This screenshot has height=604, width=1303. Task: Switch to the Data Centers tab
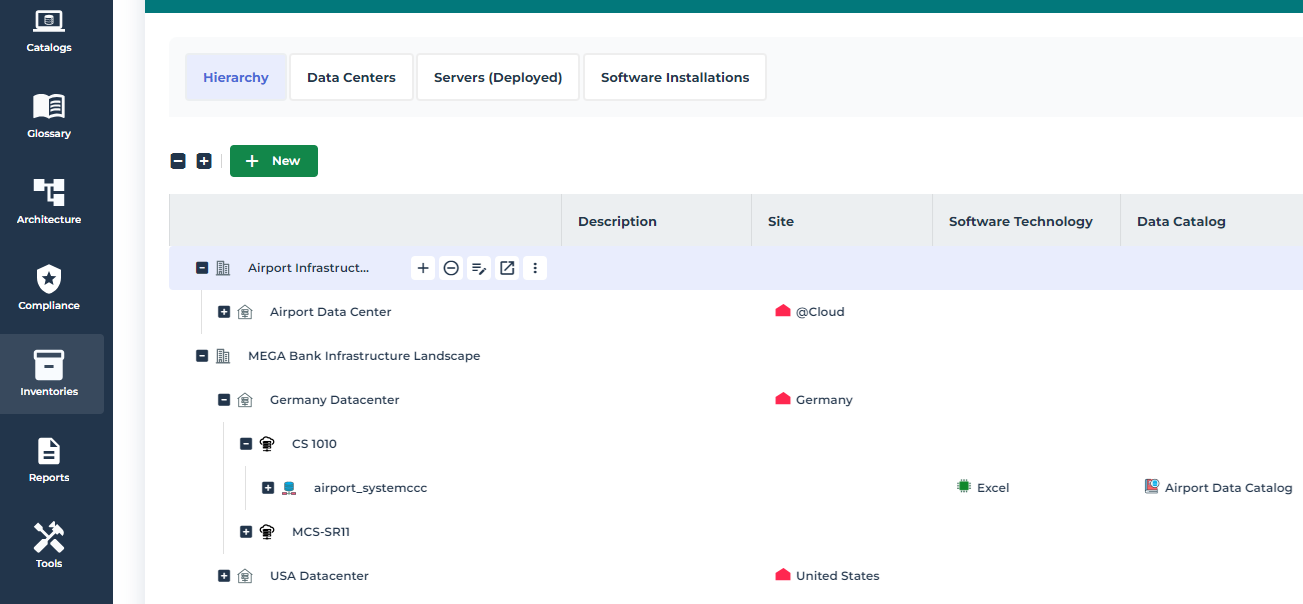coord(351,78)
